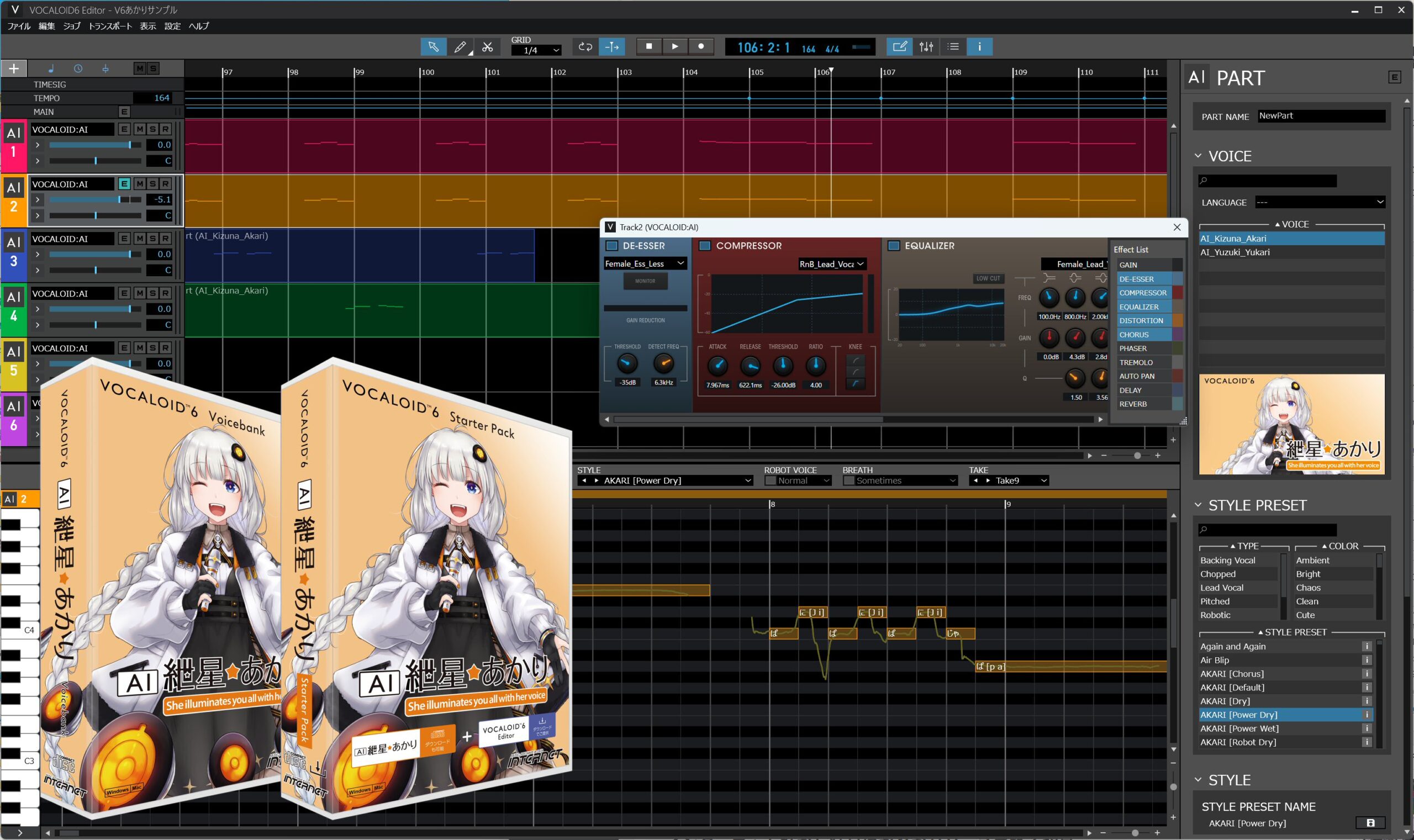The width and height of the screenshot is (1414, 840).
Task: Open the De-Esser Female_Ess_Less preset dropdown
Action: tap(645, 264)
